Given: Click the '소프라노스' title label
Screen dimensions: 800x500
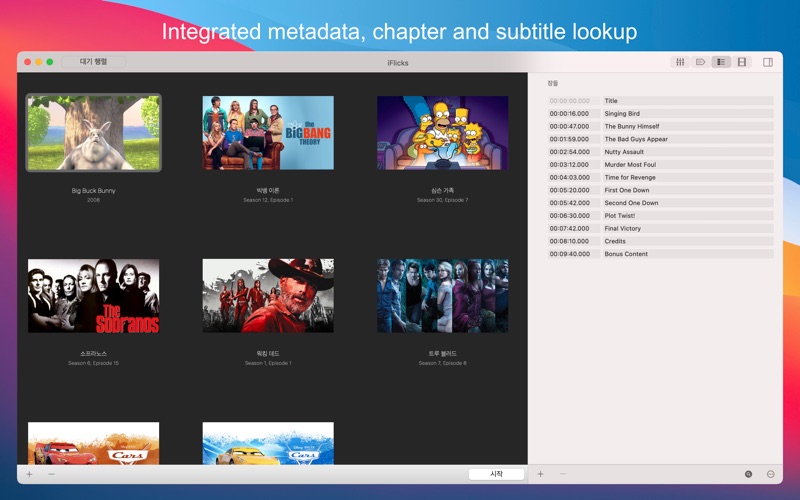Looking at the screenshot, I should pyautogui.click(x=93, y=353).
